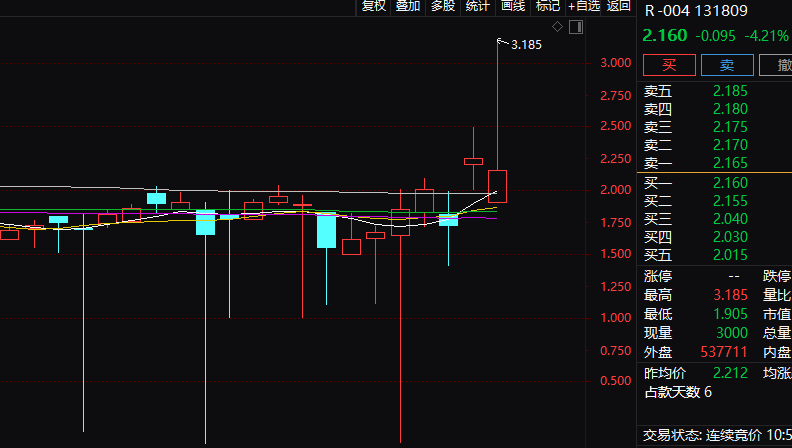The height and width of the screenshot is (448, 792).
Task: Click the latest red candlestick body
Action: pos(497,186)
